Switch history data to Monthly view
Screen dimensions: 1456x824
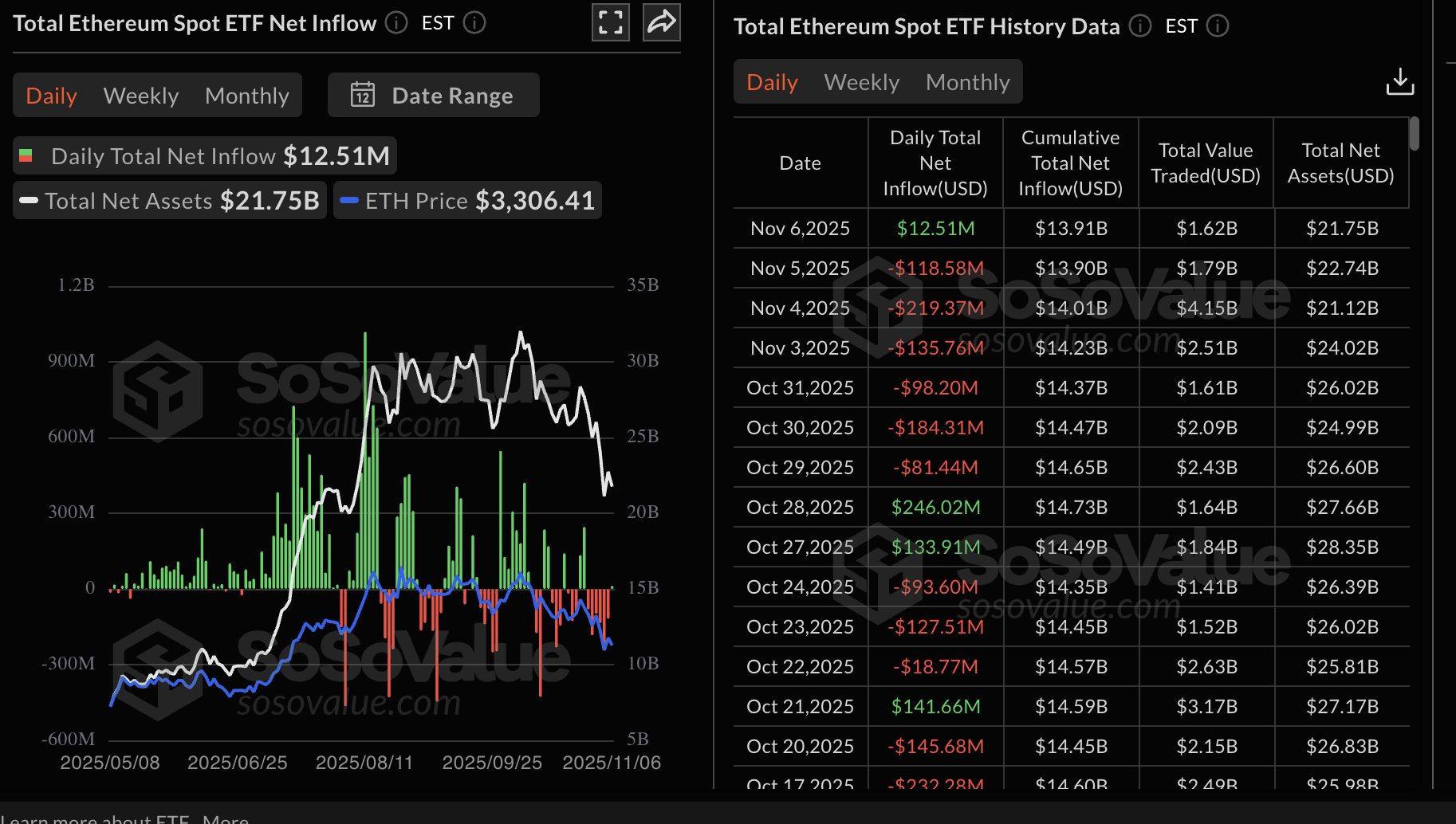pyautogui.click(x=967, y=81)
